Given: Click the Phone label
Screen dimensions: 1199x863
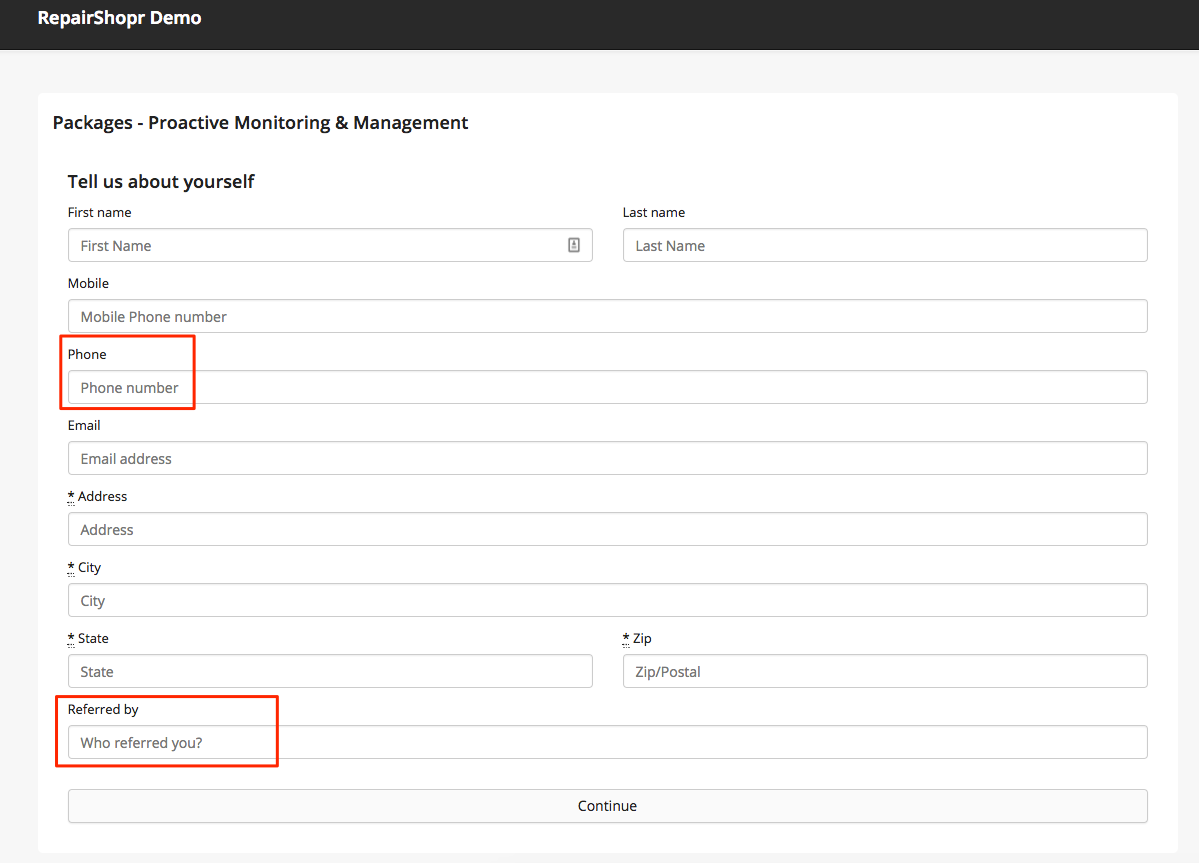Looking at the screenshot, I should point(87,355).
